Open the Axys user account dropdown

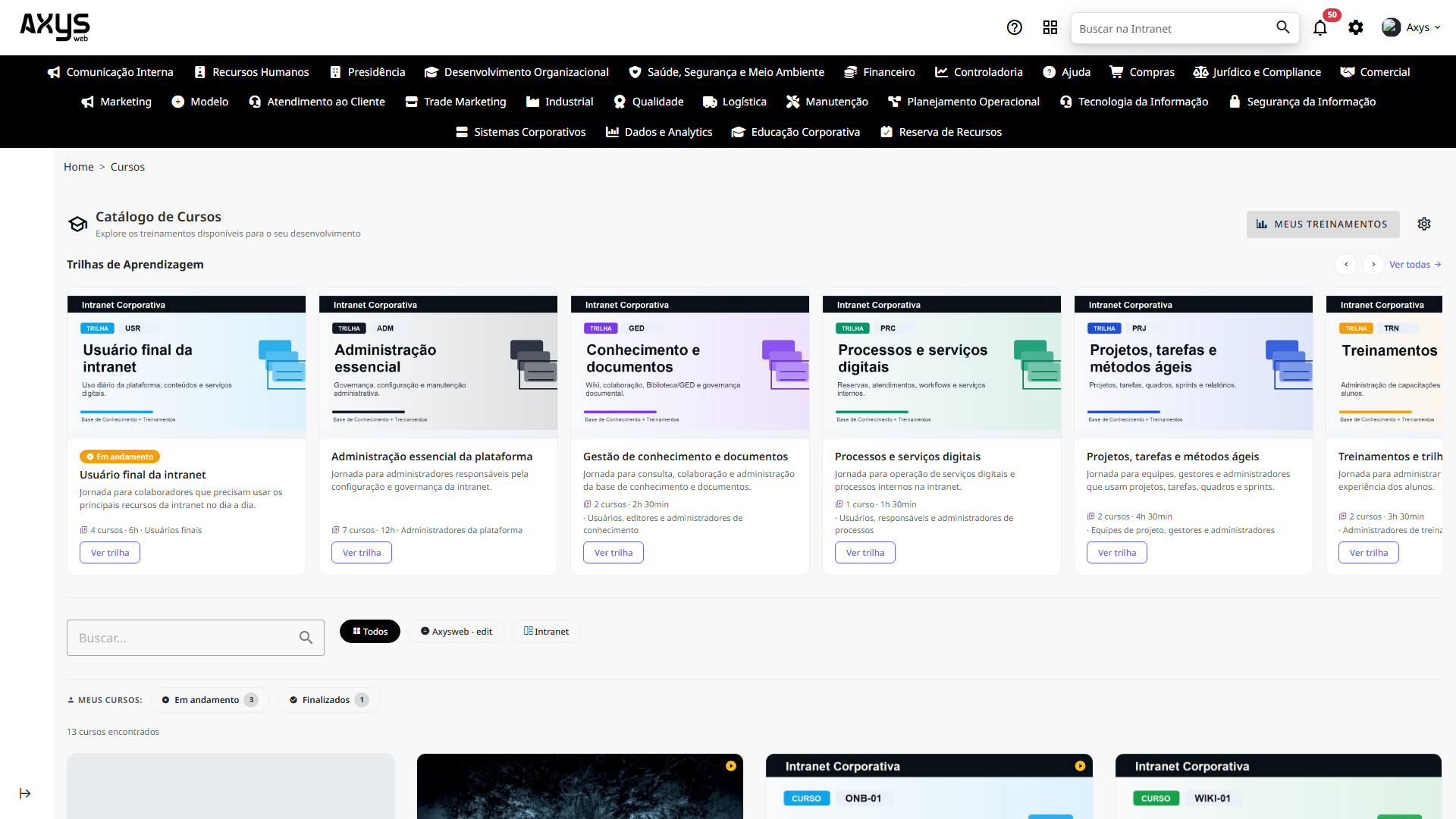click(1410, 27)
